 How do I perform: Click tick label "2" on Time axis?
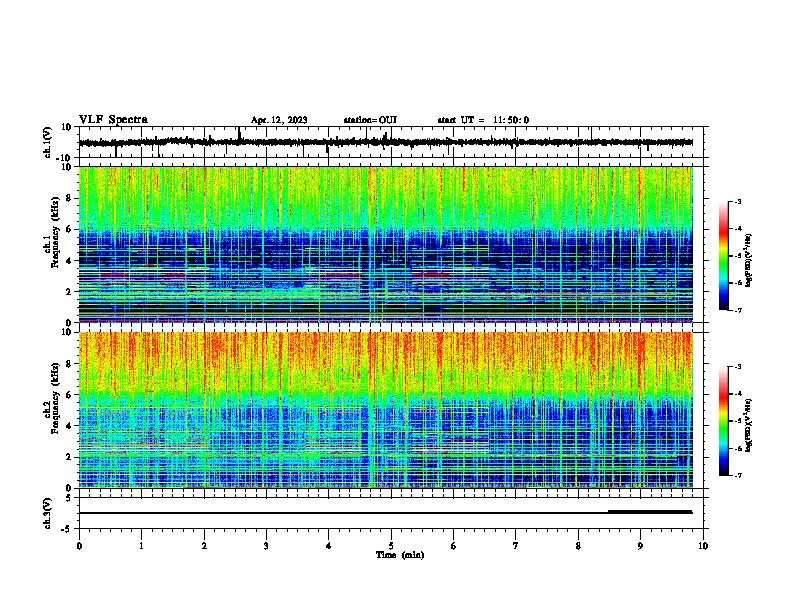pos(204,546)
